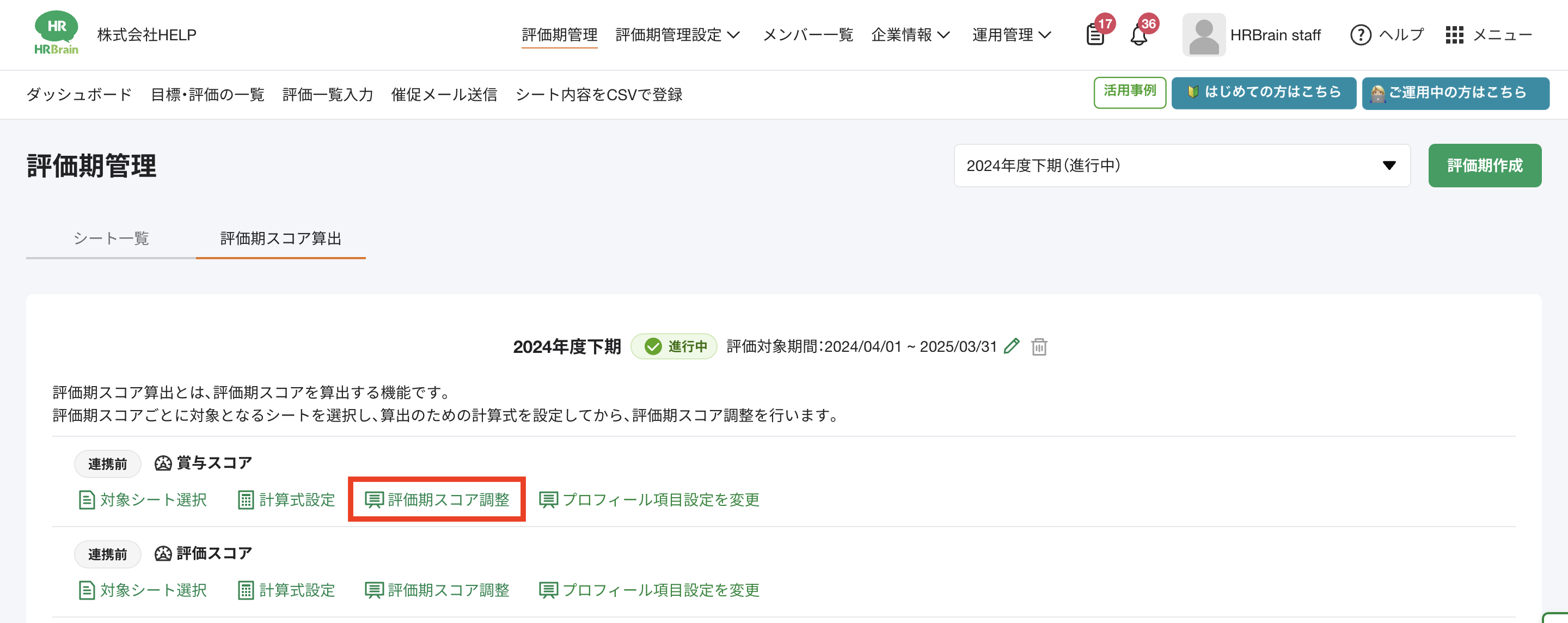Viewport: 1568px width, 623px height.
Task: Expand the 運用管理 dropdown menu
Action: tap(1011, 35)
